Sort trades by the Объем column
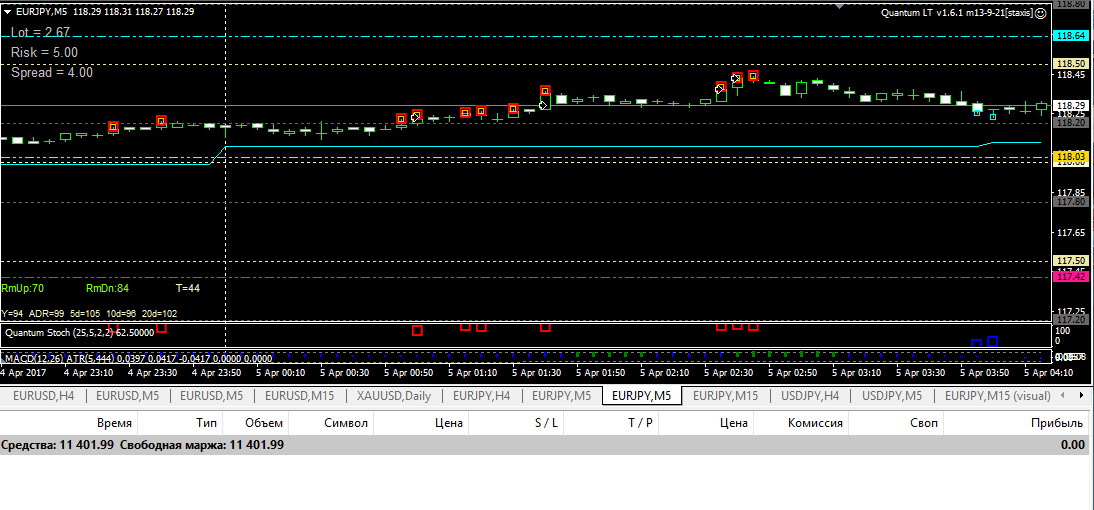The width and height of the screenshot is (1094, 510). (x=255, y=423)
